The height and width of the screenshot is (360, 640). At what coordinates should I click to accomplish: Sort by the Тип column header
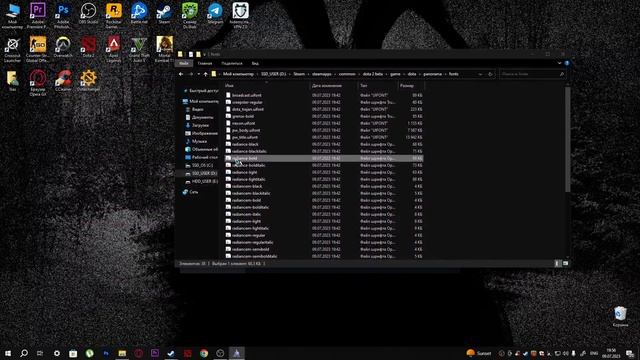tap(378, 86)
